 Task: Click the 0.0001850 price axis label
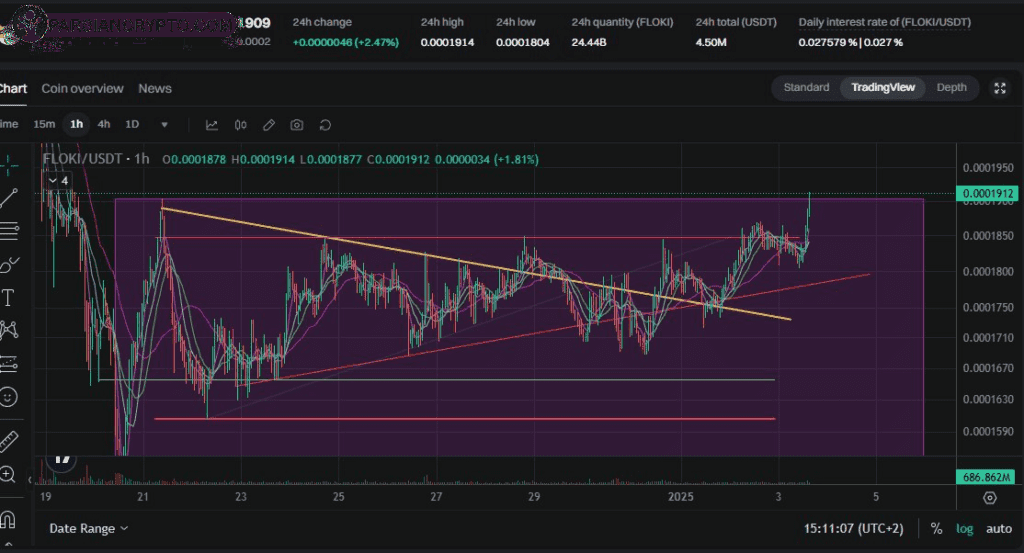(x=988, y=236)
